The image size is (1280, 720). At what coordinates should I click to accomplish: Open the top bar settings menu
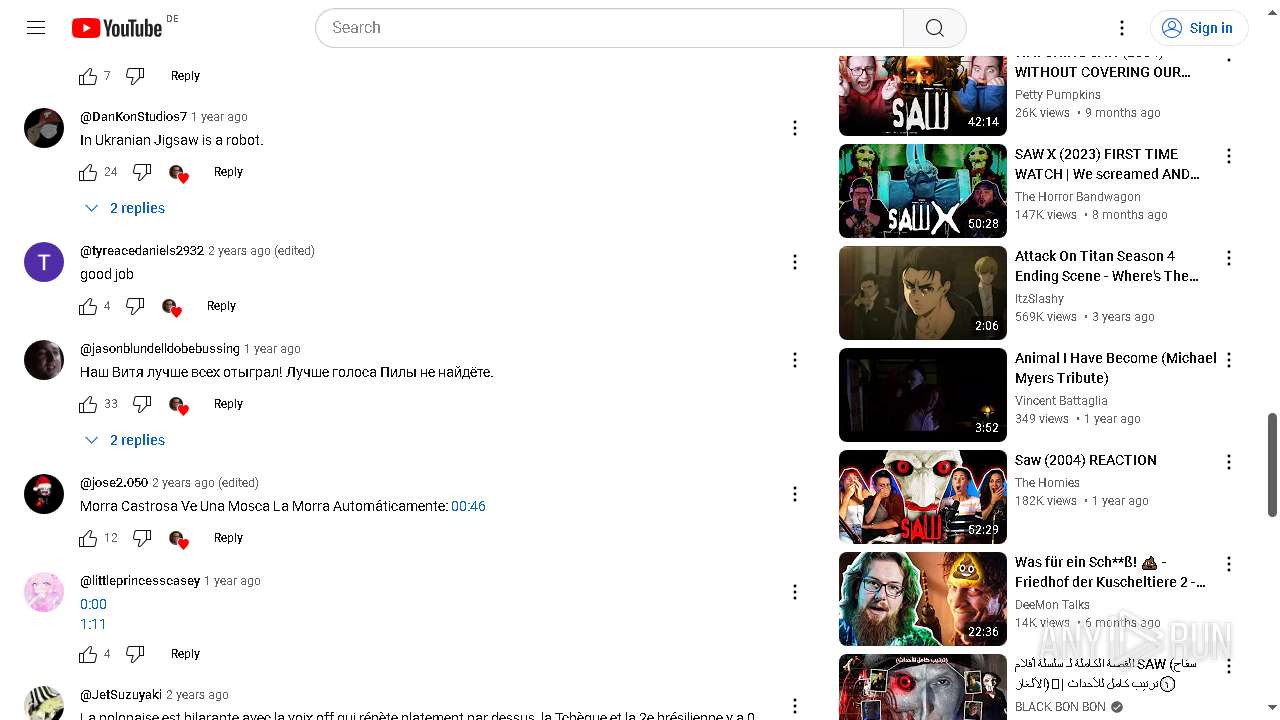1122,28
